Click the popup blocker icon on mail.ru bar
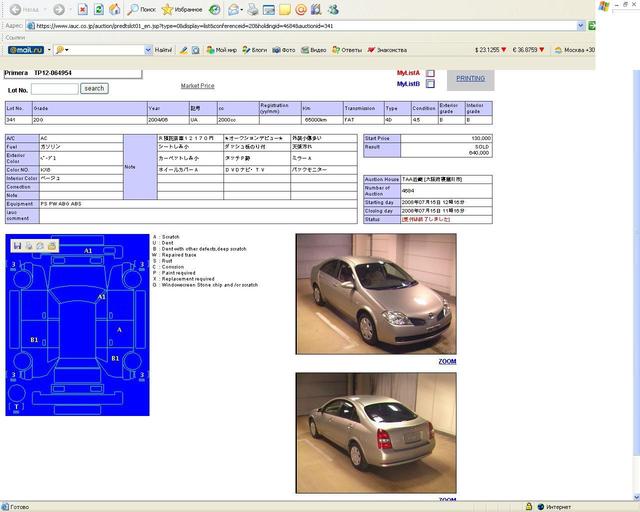Image resolution: width=640 pixels, height=512 pixels. pos(196,50)
